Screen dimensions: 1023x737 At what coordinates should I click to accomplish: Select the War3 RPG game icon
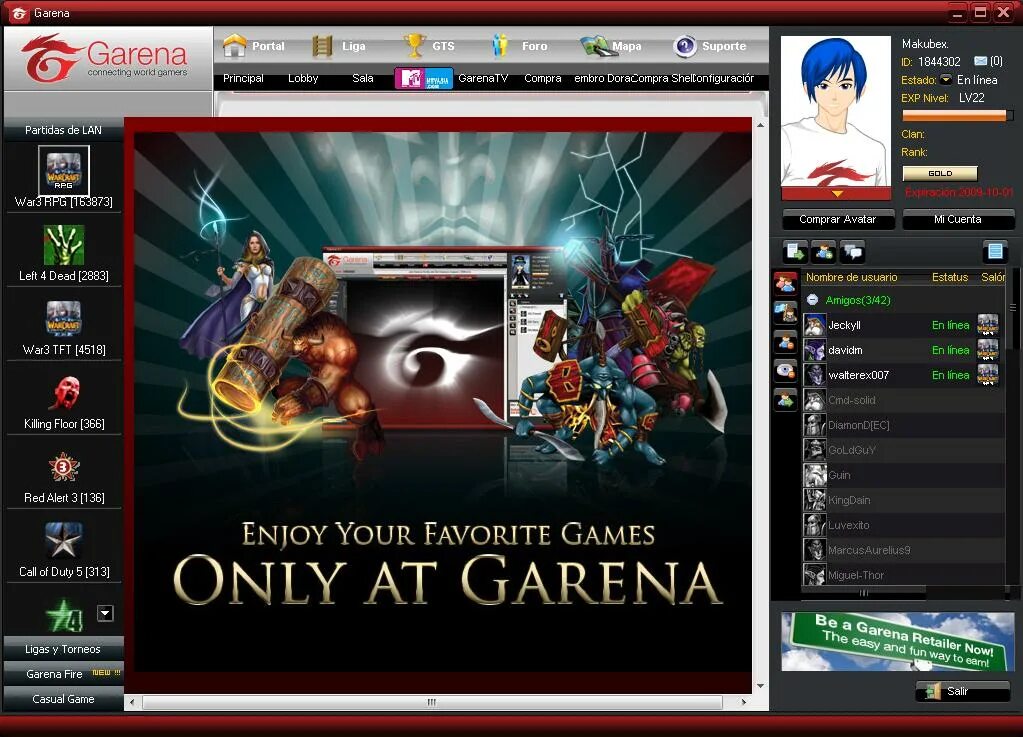64,171
